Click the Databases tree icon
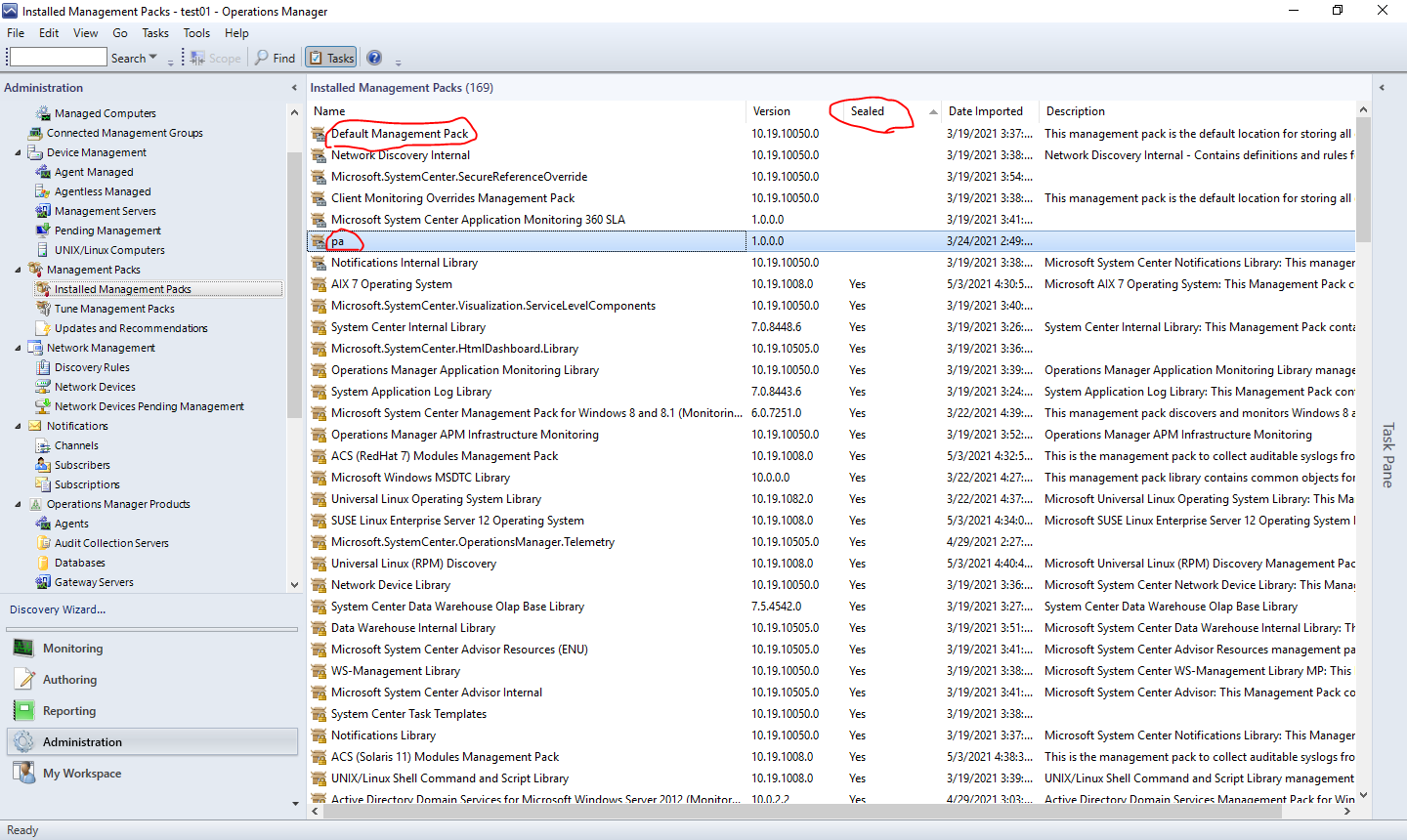This screenshot has width=1407, height=840. (43, 563)
